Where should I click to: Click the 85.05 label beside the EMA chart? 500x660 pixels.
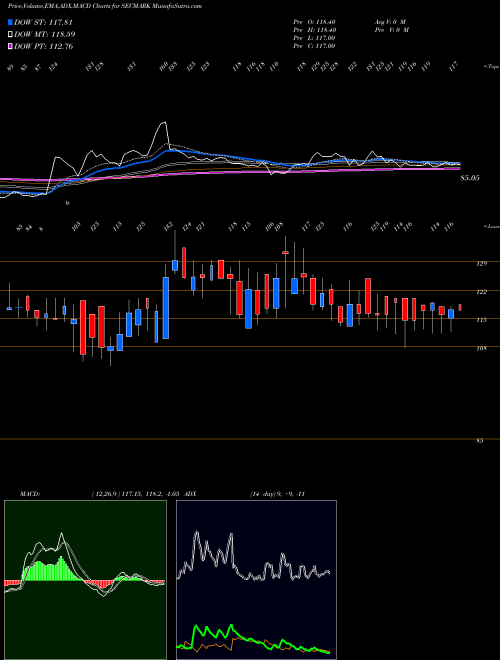470,178
